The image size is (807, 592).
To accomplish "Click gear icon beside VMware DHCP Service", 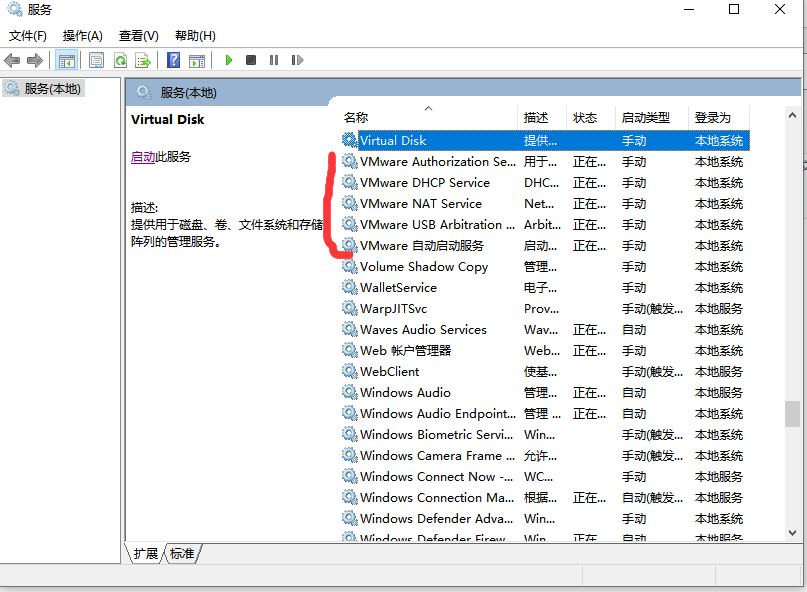I will (350, 182).
